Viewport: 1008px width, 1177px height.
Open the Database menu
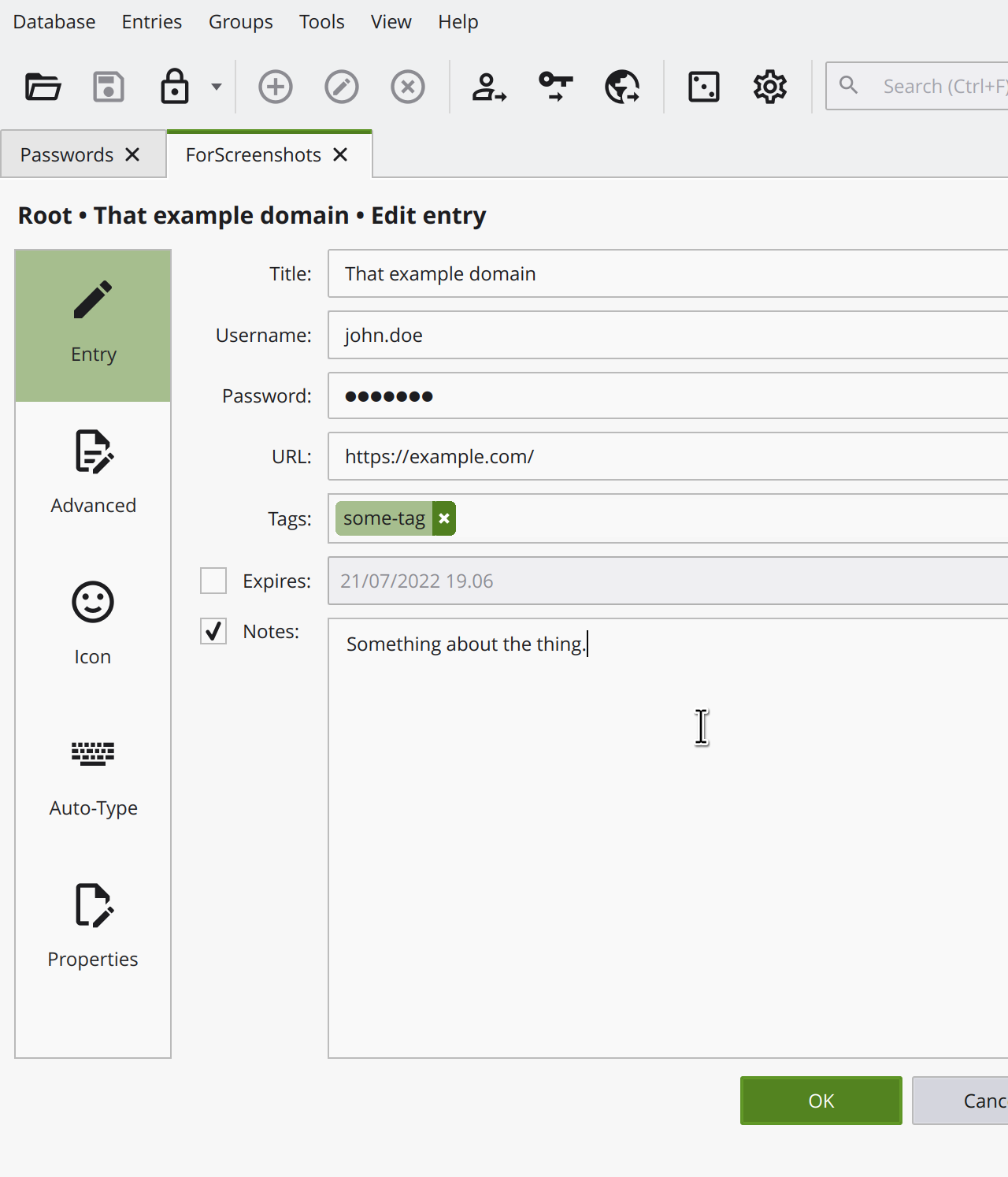point(54,22)
